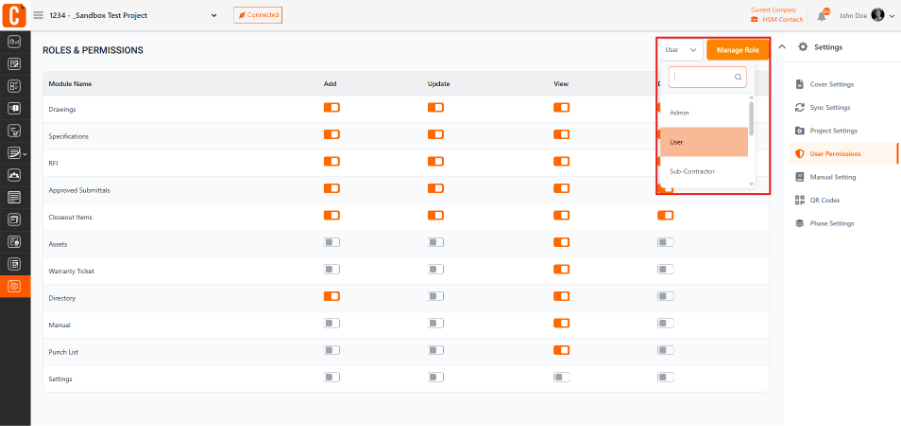Image resolution: width=901 pixels, height=426 pixels.
Task: Click the Connected status button
Action: (x=258, y=15)
